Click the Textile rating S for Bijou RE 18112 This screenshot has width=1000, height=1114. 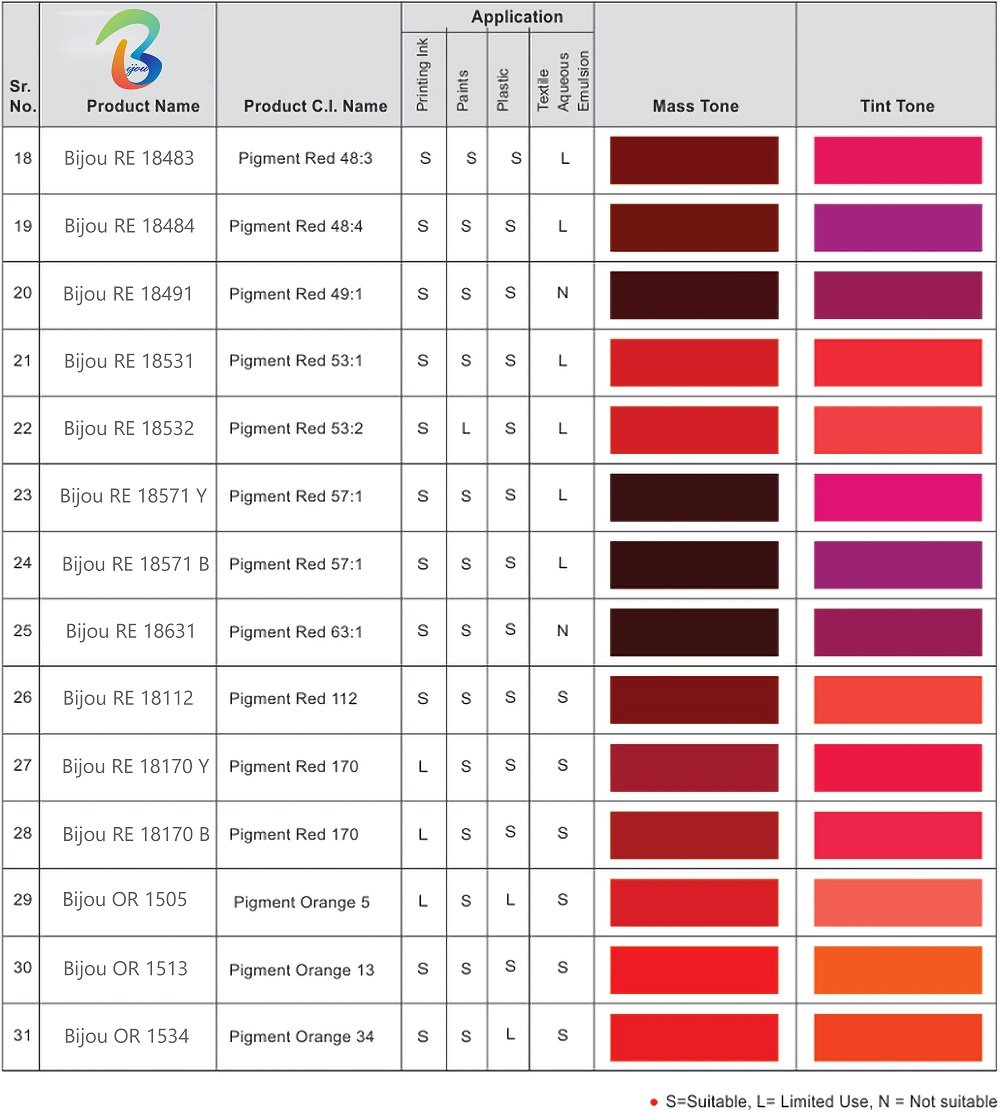pyautogui.click(x=562, y=698)
